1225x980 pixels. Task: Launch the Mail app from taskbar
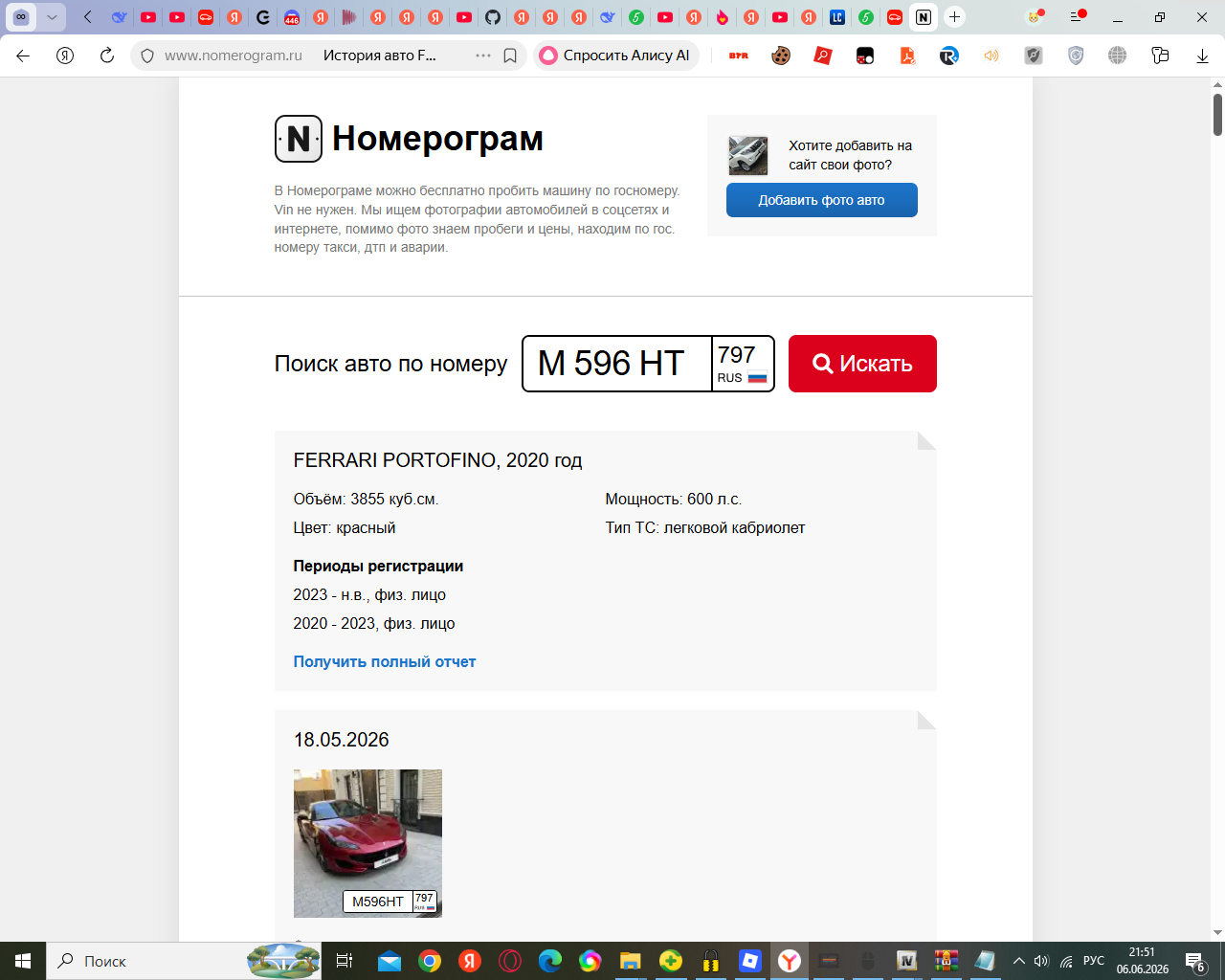point(390,961)
